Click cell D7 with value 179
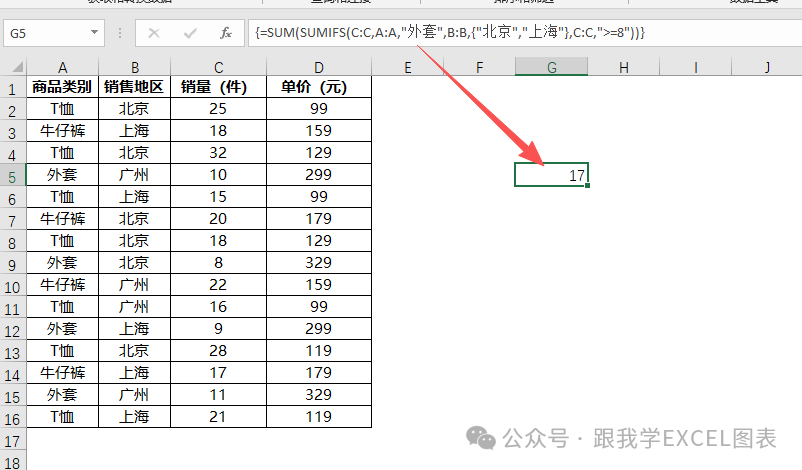This screenshot has width=802, height=470. 319,219
